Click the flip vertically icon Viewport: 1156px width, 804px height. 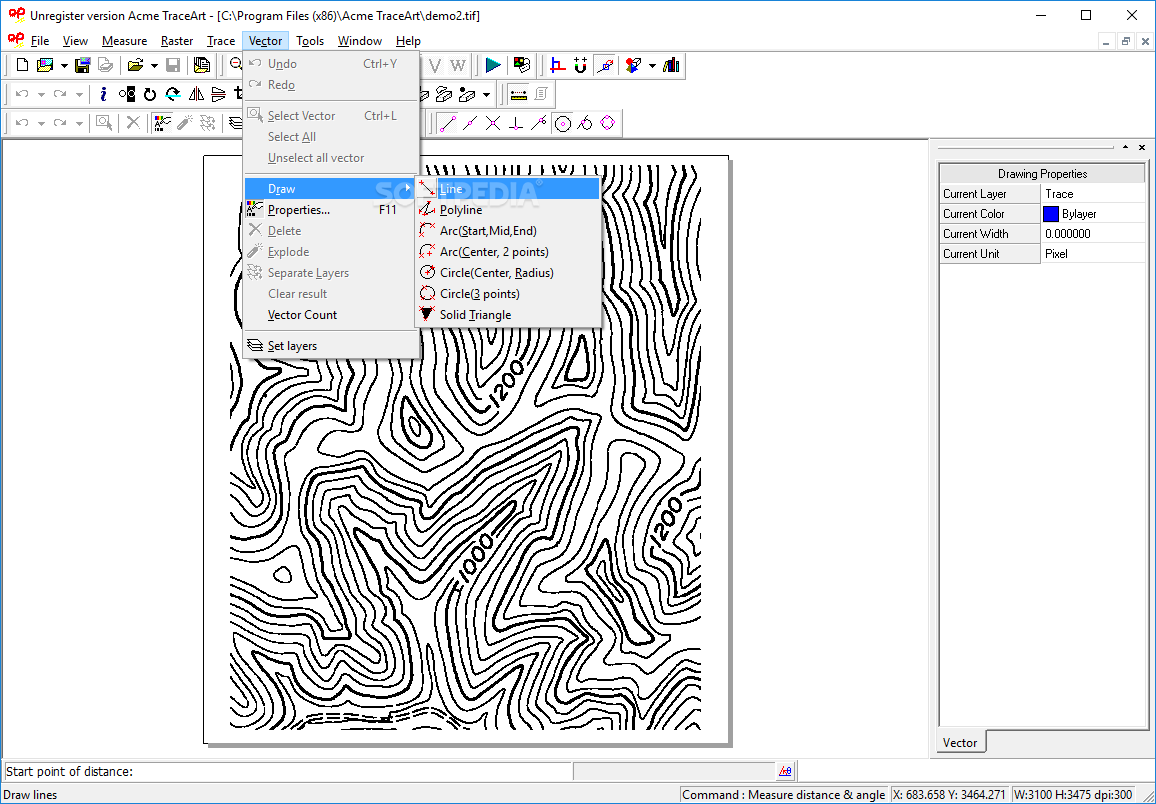218,94
